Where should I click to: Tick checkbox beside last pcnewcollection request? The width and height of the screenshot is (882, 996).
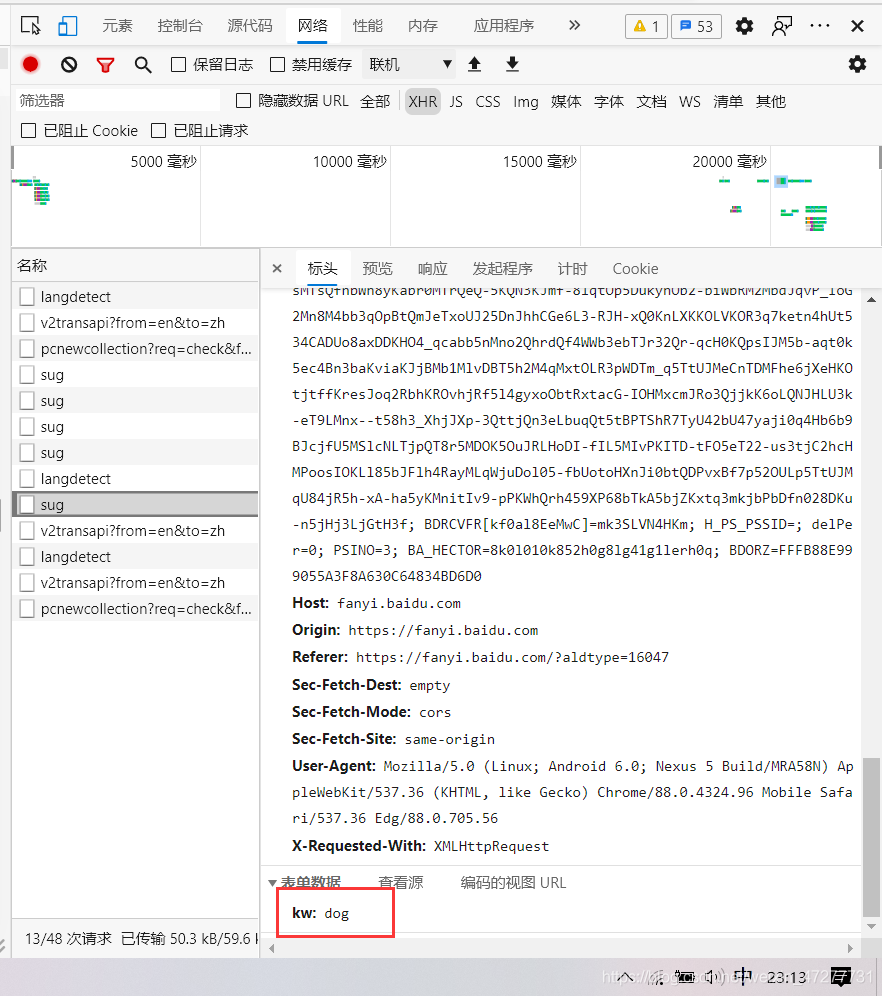[x=27, y=609]
